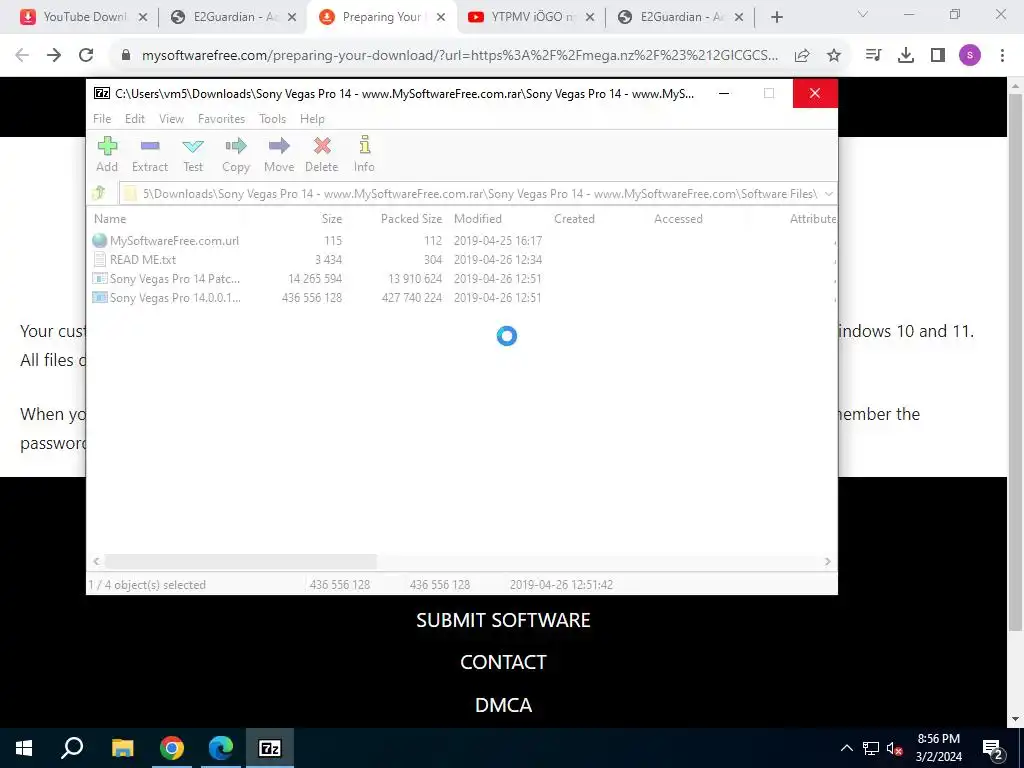Viewport: 1024px width, 768px height.
Task: Click the muted volume tray icon
Action: click(x=894, y=748)
